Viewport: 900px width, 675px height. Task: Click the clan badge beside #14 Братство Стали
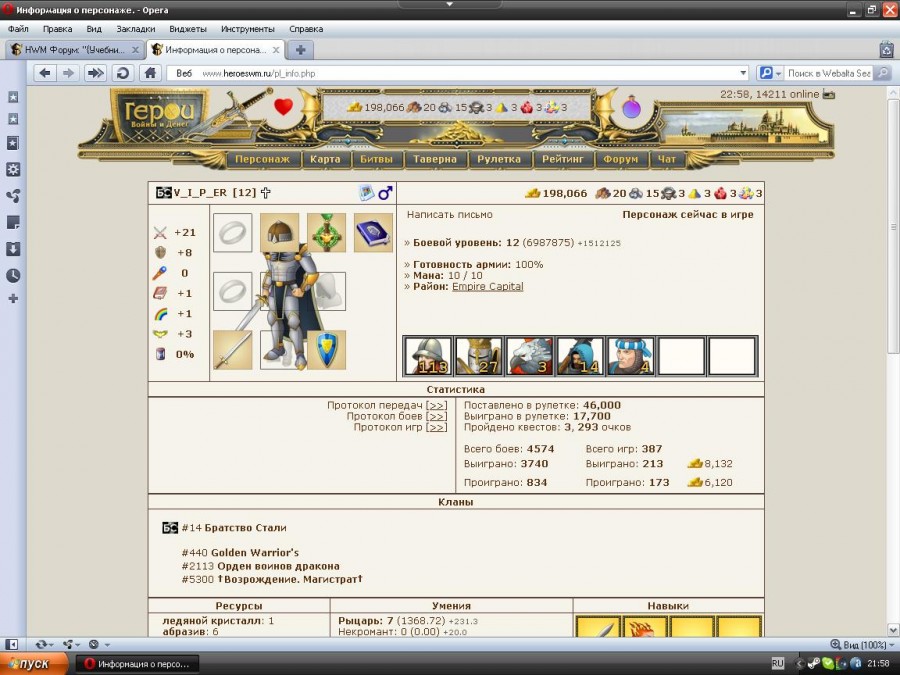[x=170, y=527]
